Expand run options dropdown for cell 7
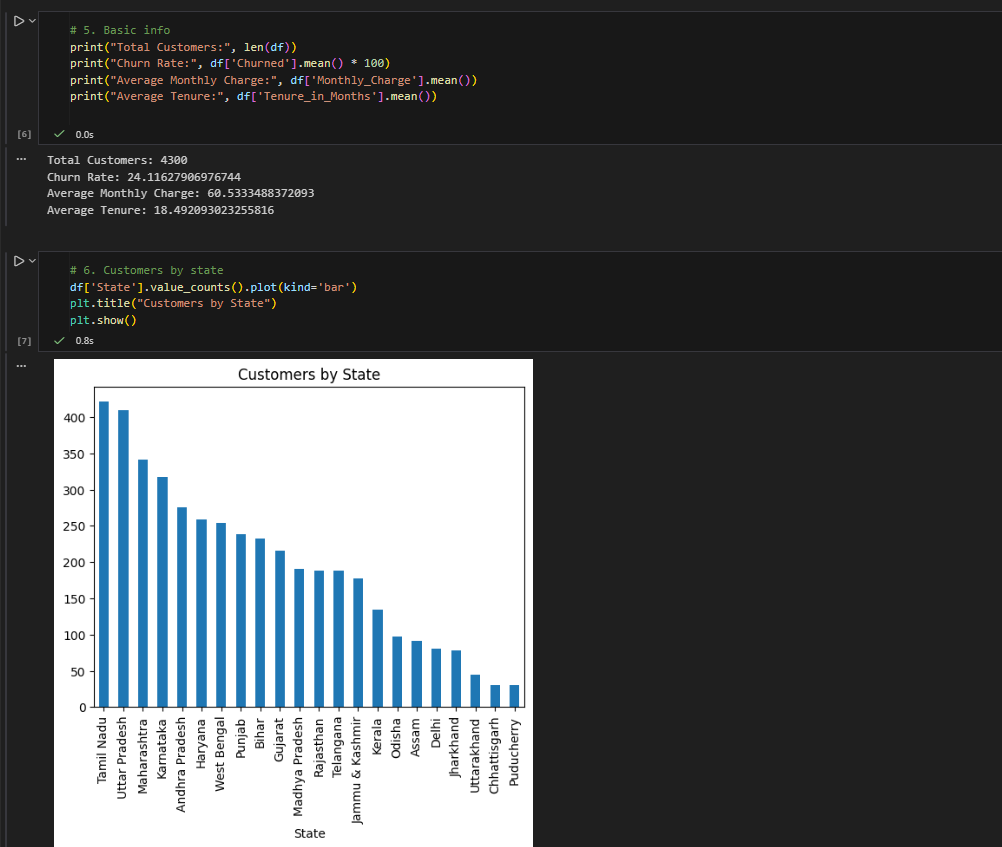 pyautogui.click(x=33, y=261)
